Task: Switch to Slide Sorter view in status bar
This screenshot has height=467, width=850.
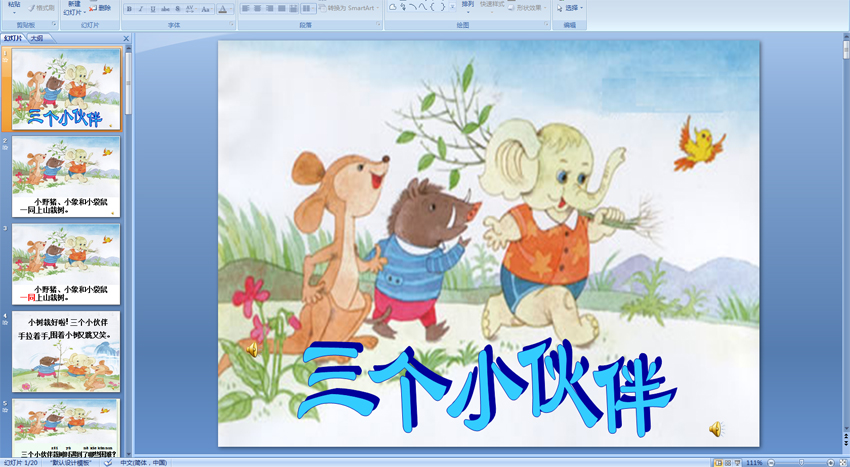Action: [728, 463]
